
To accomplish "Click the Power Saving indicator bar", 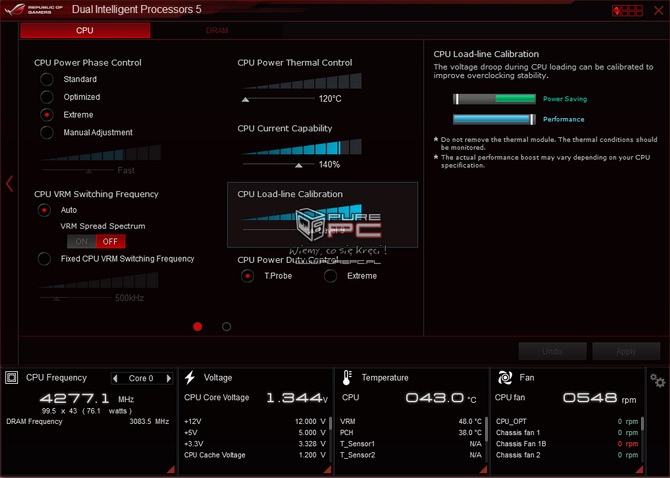I will point(494,99).
